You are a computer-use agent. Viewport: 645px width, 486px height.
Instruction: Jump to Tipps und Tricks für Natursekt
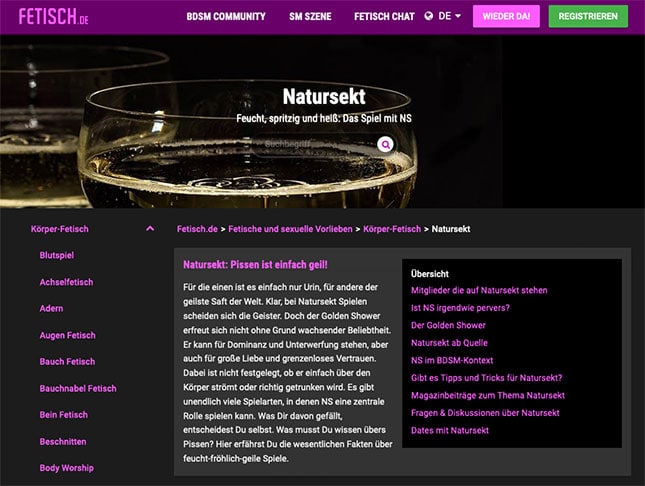[486, 378]
